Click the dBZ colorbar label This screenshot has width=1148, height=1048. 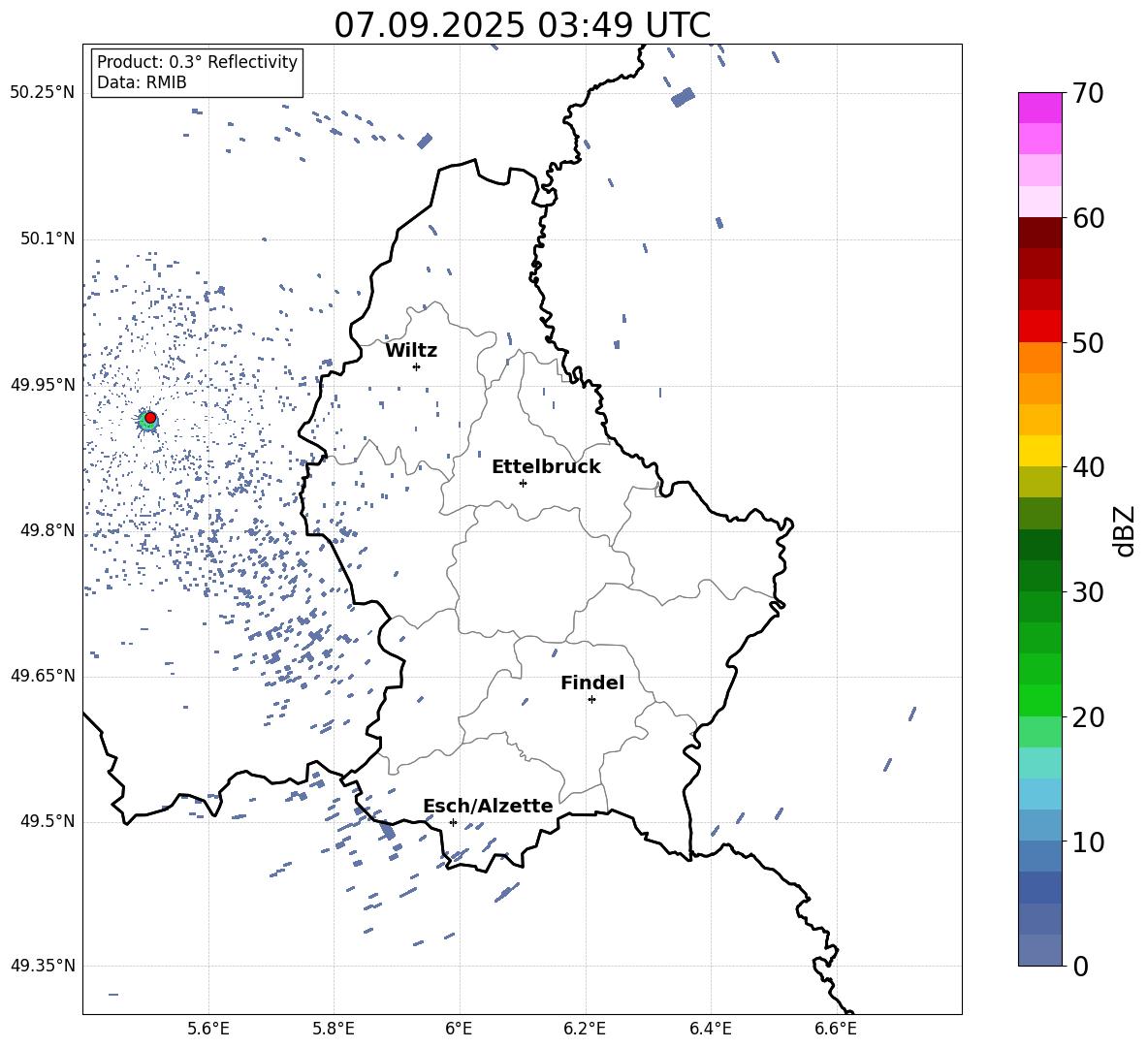pyautogui.click(x=1125, y=530)
